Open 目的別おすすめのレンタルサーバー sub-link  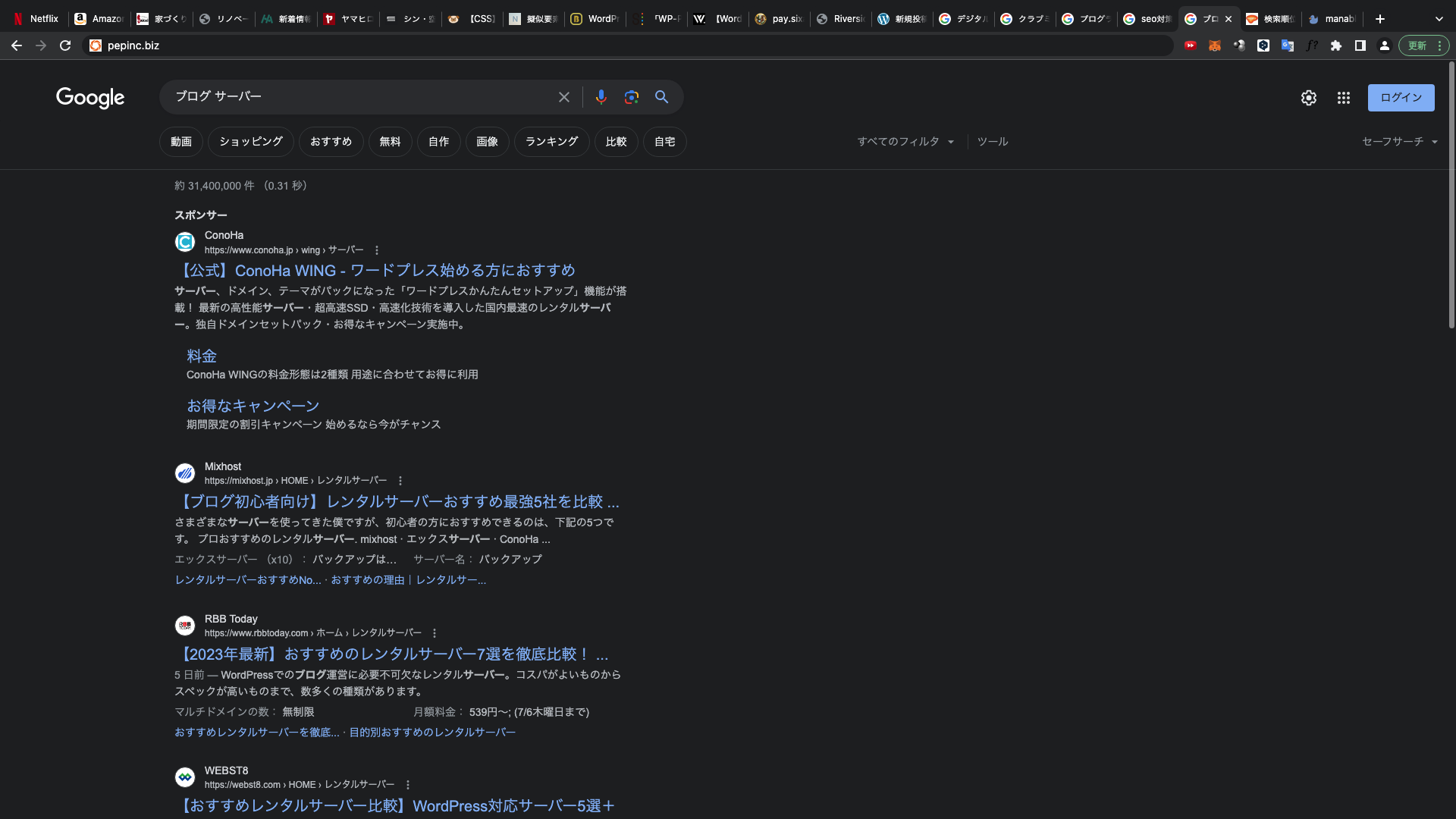click(432, 733)
